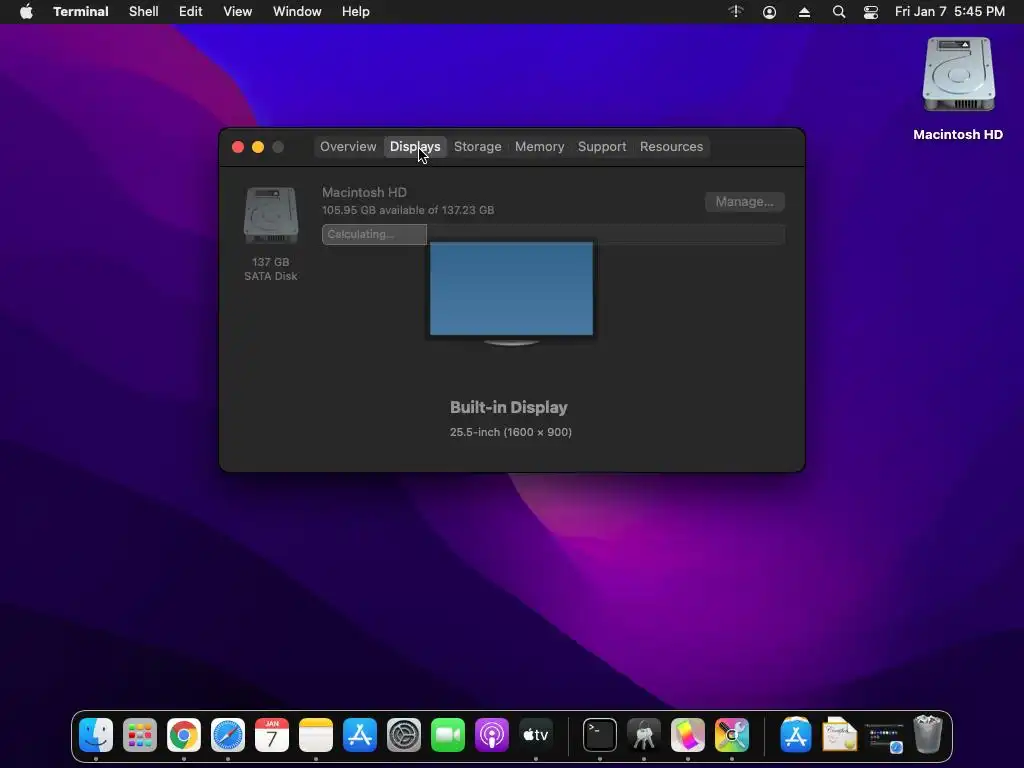Viewport: 1024px width, 768px height.
Task: Click the Manage... storage button
Action: tap(744, 202)
